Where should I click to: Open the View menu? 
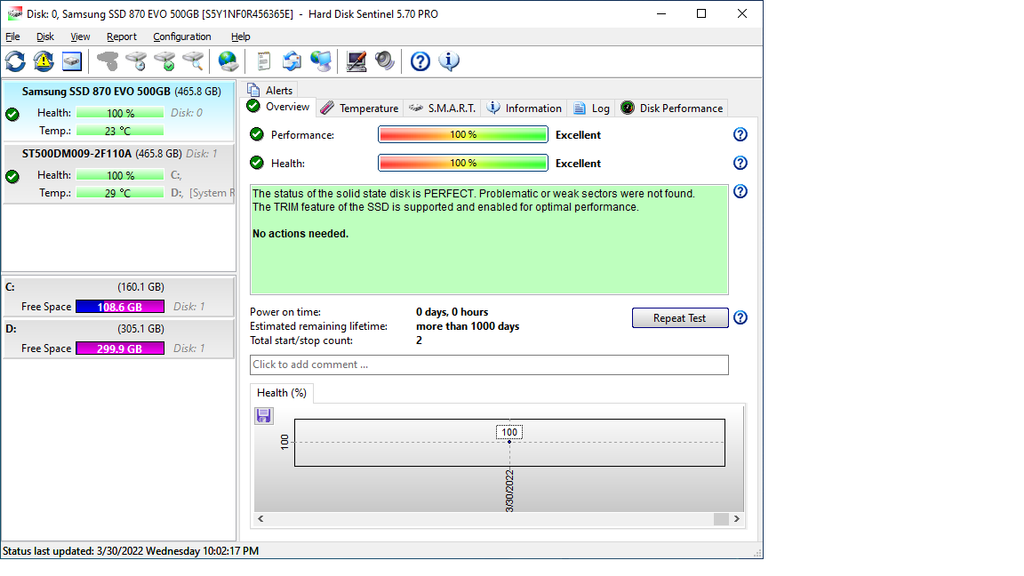80,37
